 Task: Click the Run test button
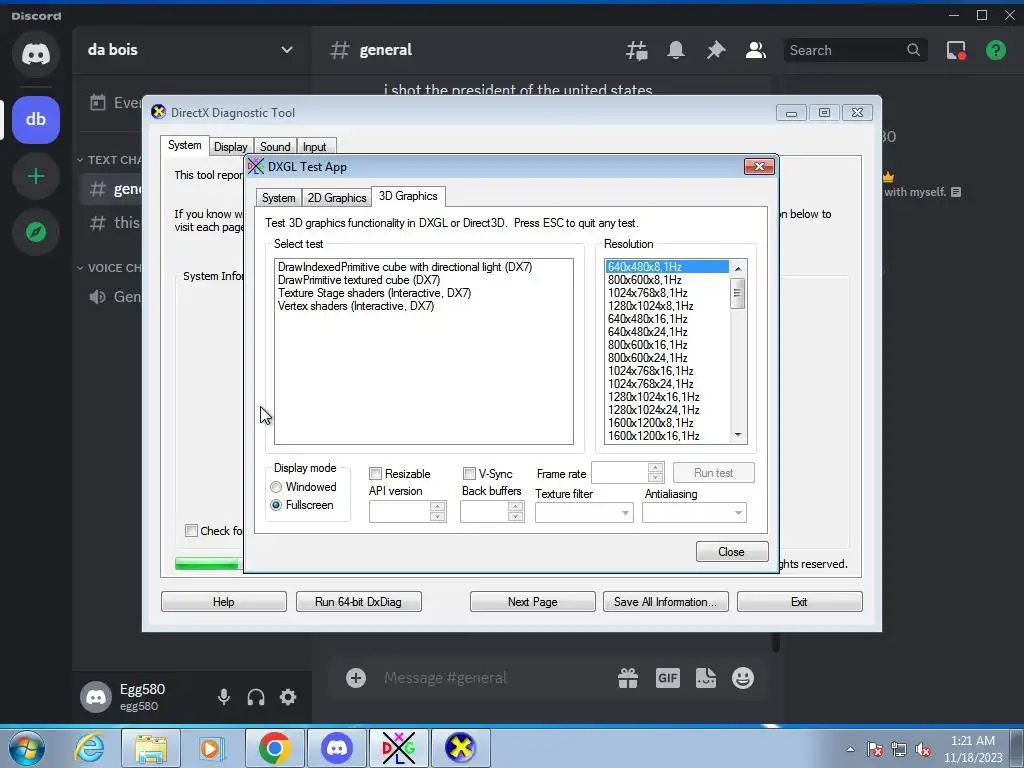click(713, 473)
